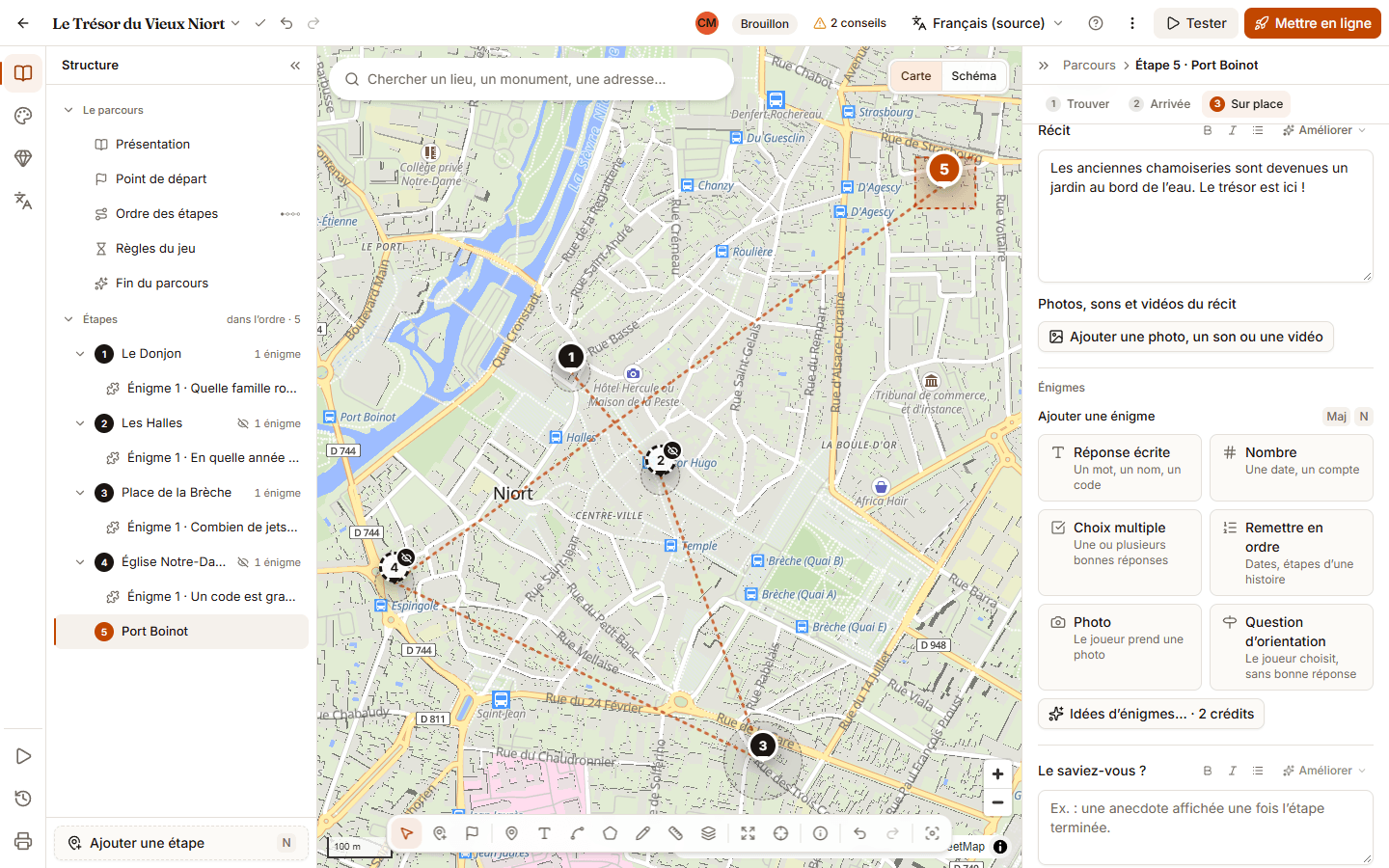
Task: Click Ajouter une photo, un son ou une vidéo
Action: (x=1185, y=337)
